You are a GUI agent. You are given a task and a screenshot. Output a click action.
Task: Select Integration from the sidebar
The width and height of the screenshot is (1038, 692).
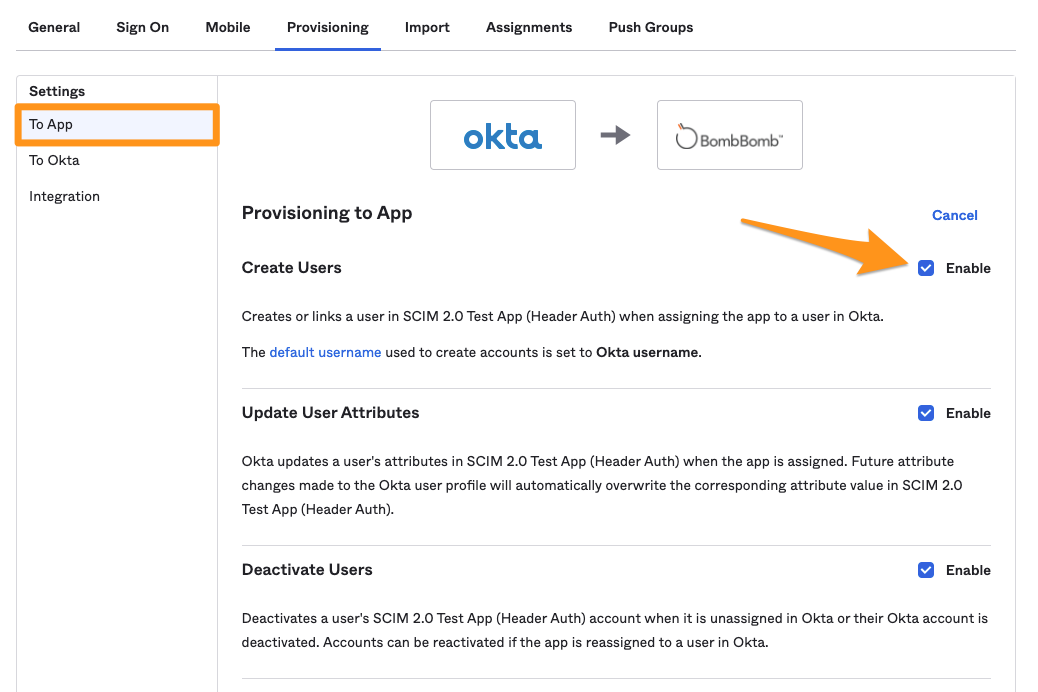pos(64,196)
